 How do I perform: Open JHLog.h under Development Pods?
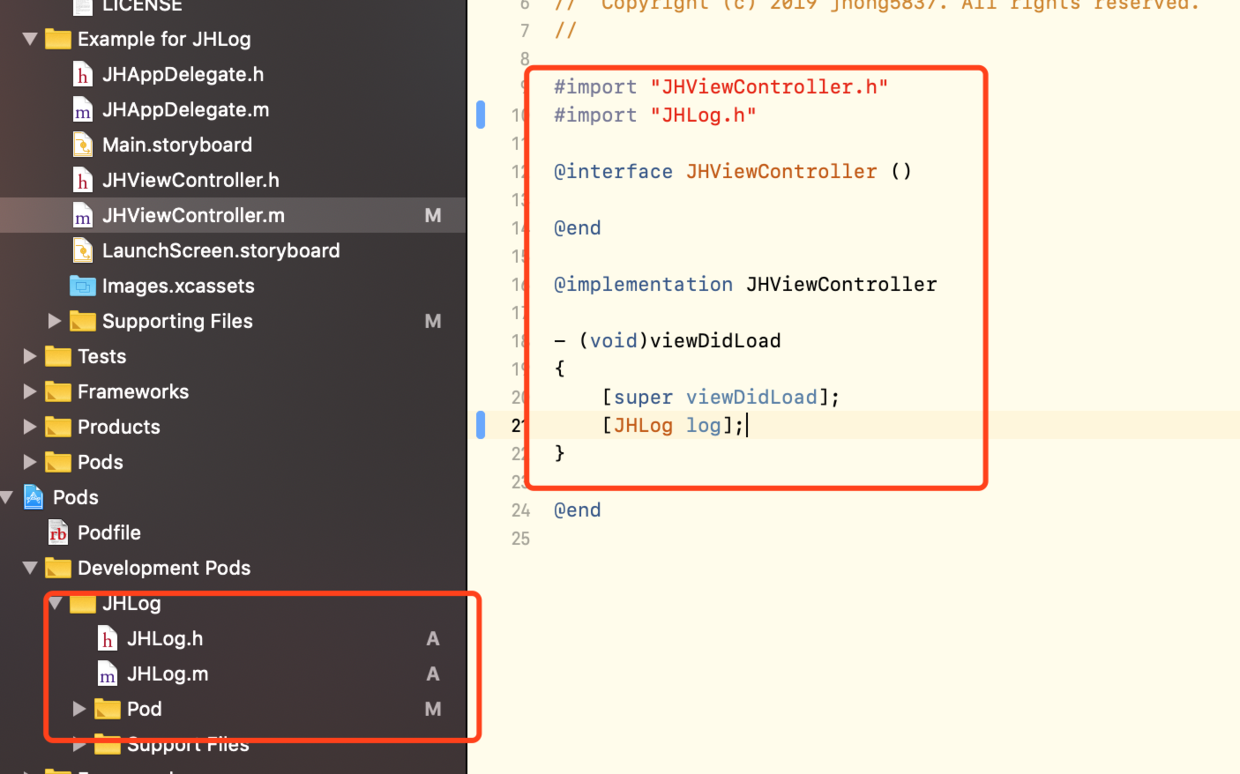point(165,639)
